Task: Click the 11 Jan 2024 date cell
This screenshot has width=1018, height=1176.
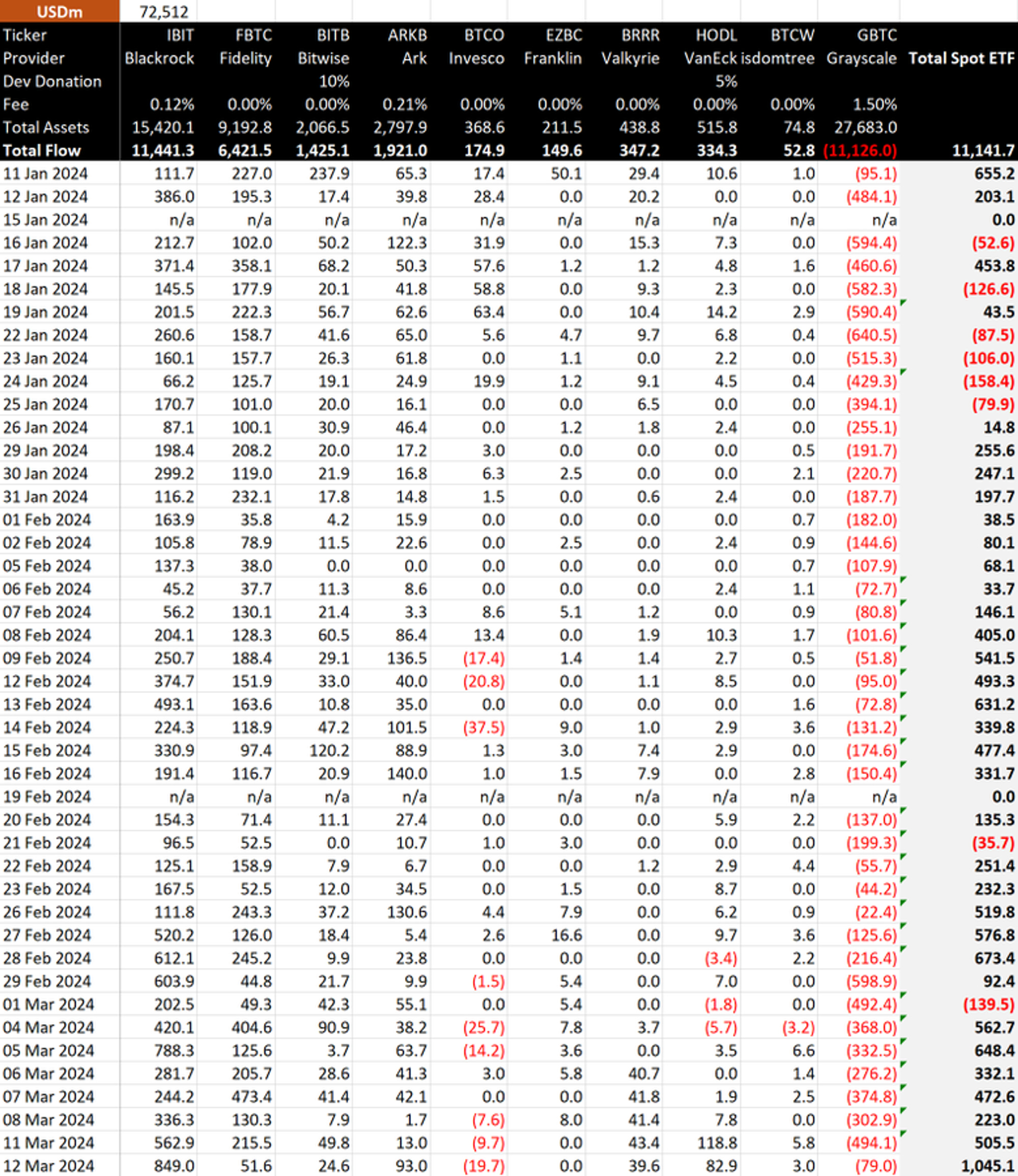Action: 45,174
